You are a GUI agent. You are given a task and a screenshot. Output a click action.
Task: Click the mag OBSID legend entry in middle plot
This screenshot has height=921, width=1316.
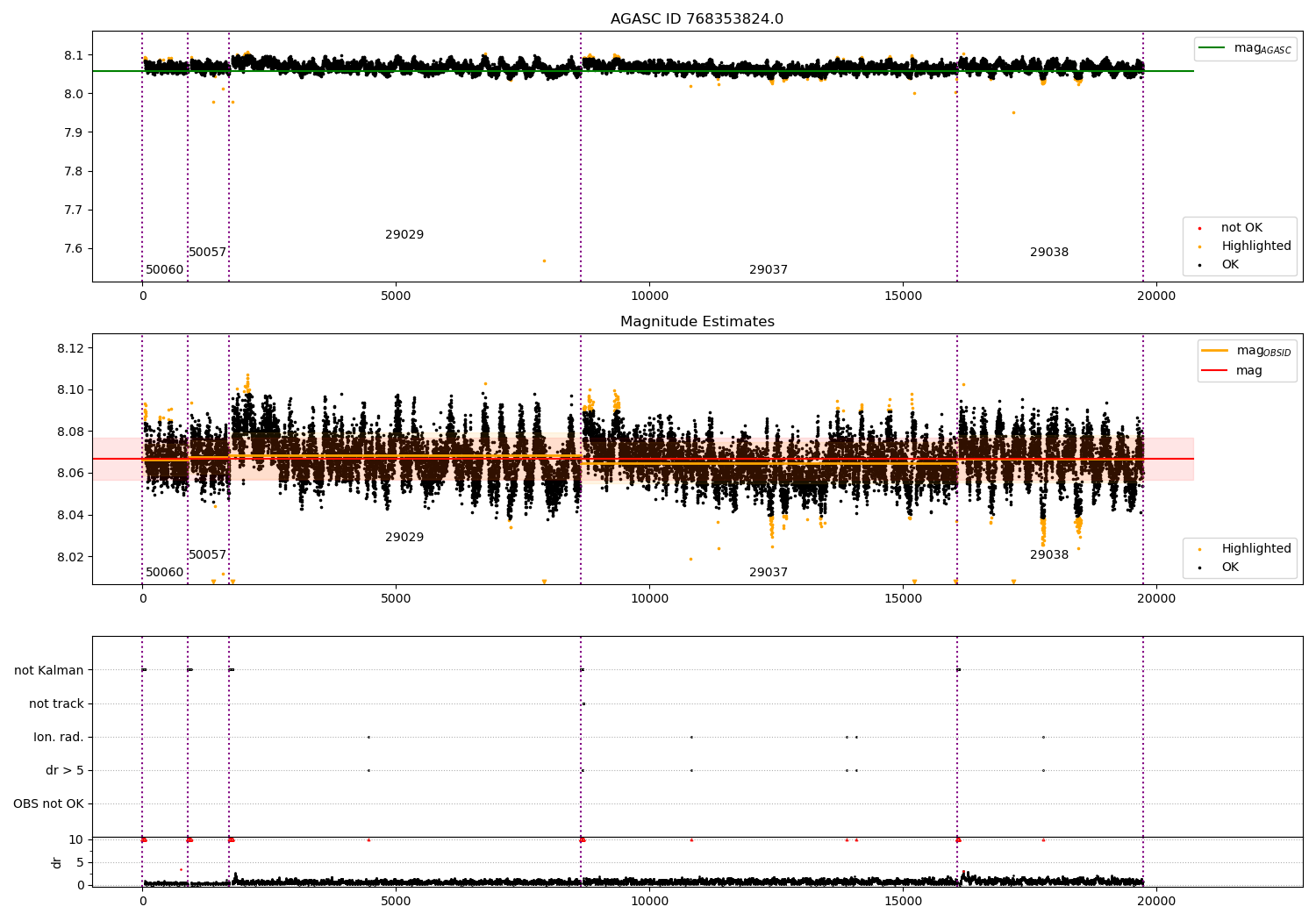[1248, 351]
